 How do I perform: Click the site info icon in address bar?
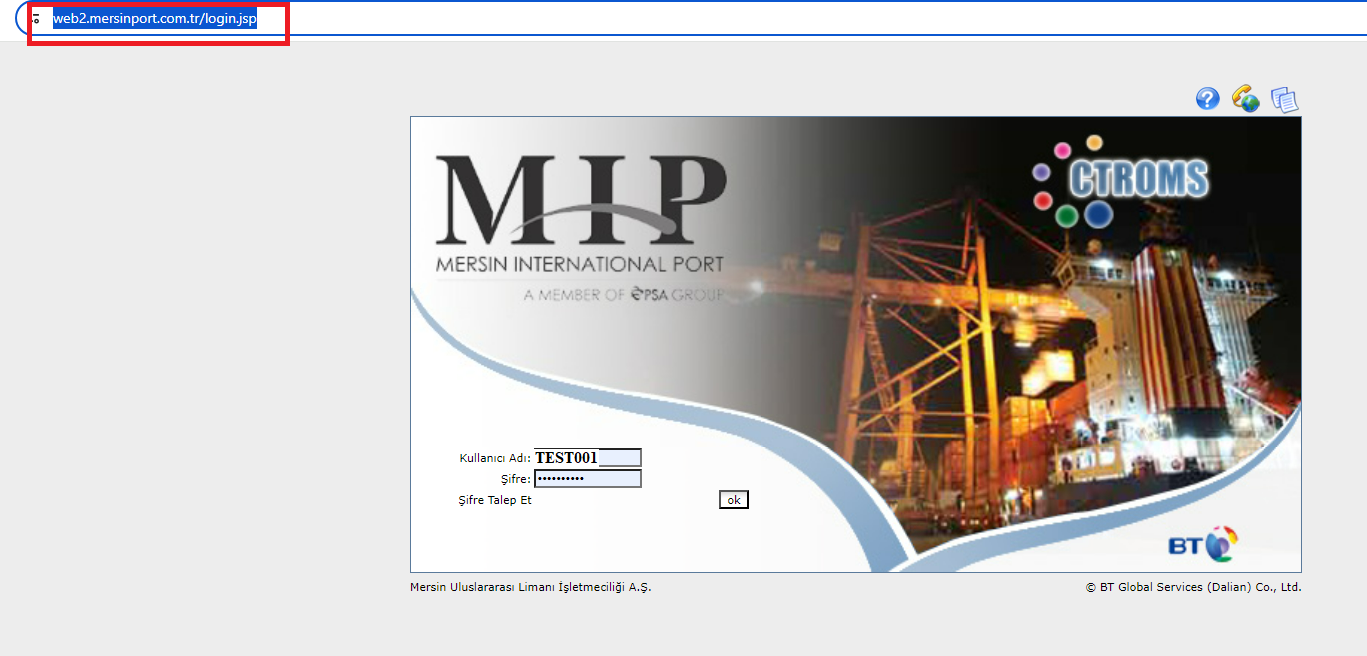click(x=37, y=19)
